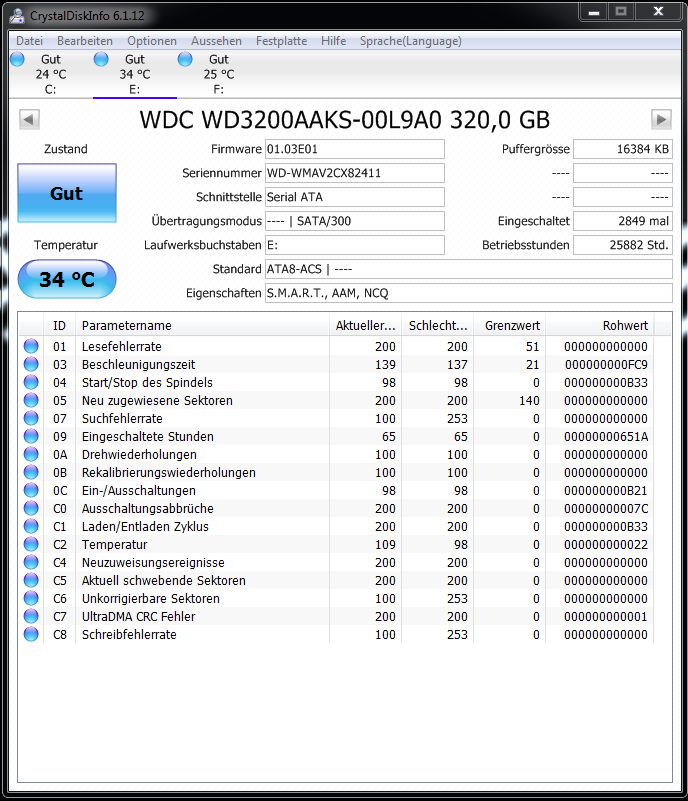The image size is (688, 801).
Task: Select the Lesefehlerrate parameter name
Action: pyautogui.click(x=122, y=346)
